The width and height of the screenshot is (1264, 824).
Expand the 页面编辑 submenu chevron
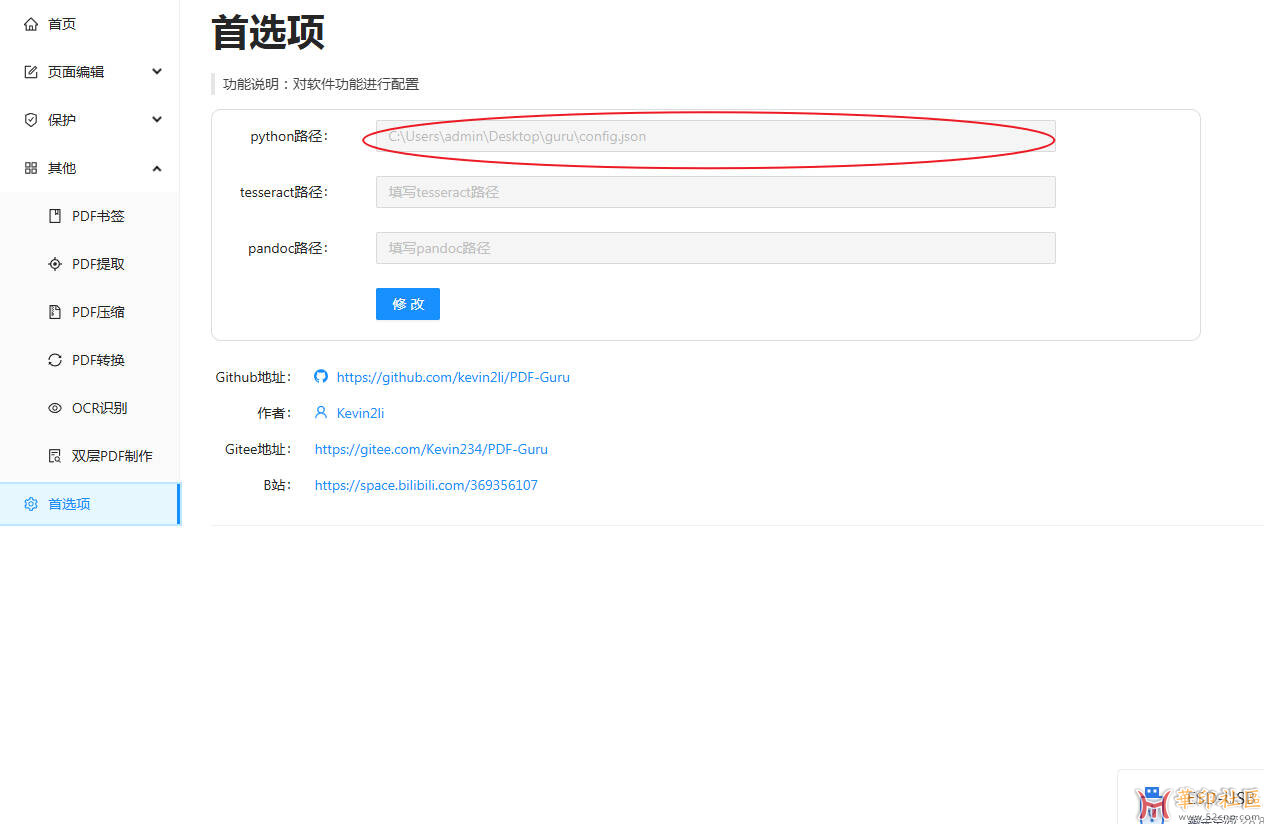157,72
